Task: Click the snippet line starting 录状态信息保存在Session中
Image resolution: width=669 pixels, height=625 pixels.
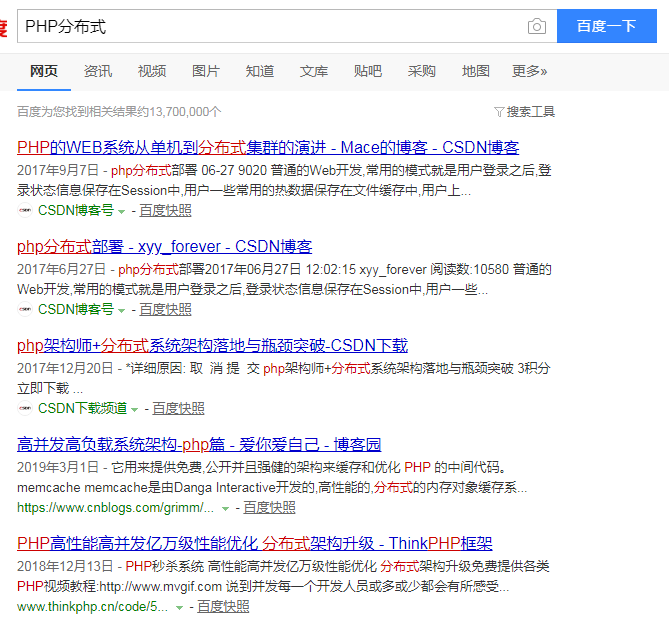Action: 244,190
